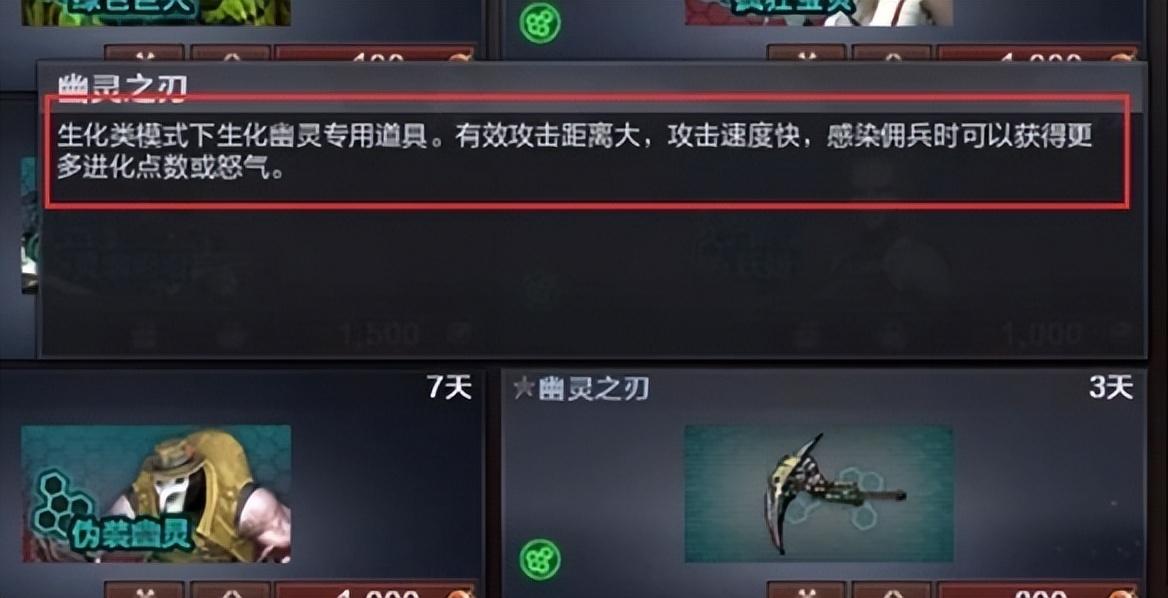This screenshot has height=598, width=1168.
Task: Click green biohazard badge on 幽灵之刃 card
Action: (x=540, y=559)
